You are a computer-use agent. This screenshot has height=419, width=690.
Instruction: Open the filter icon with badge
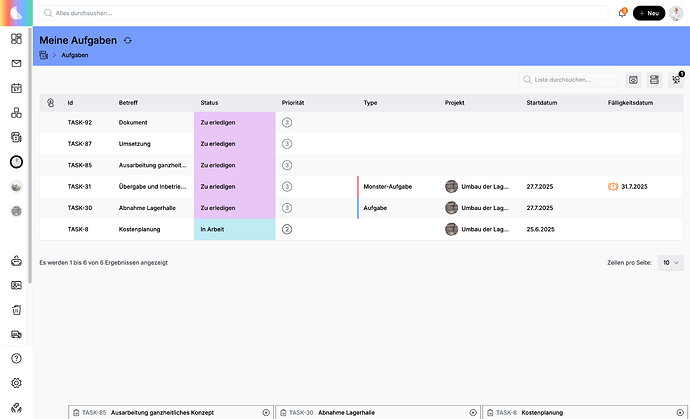tap(677, 79)
